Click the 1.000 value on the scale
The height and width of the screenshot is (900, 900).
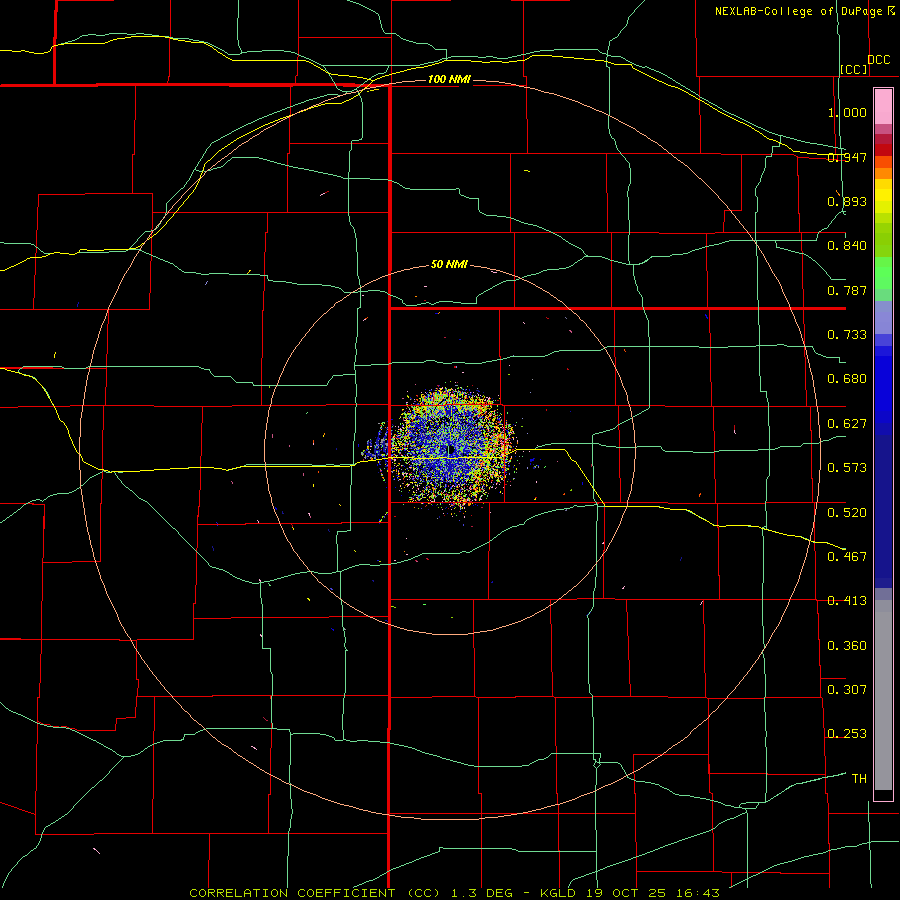click(847, 112)
